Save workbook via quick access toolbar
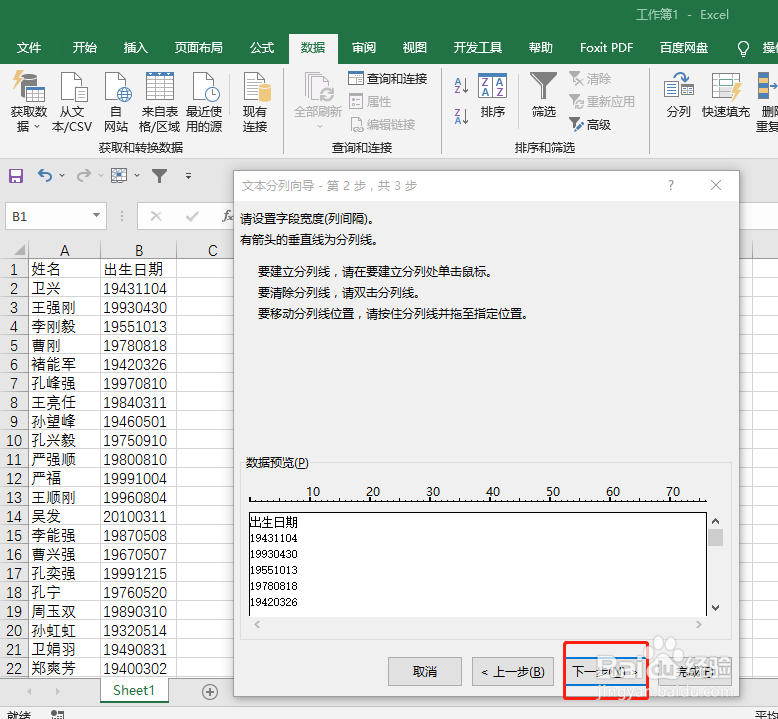 (16, 176)
